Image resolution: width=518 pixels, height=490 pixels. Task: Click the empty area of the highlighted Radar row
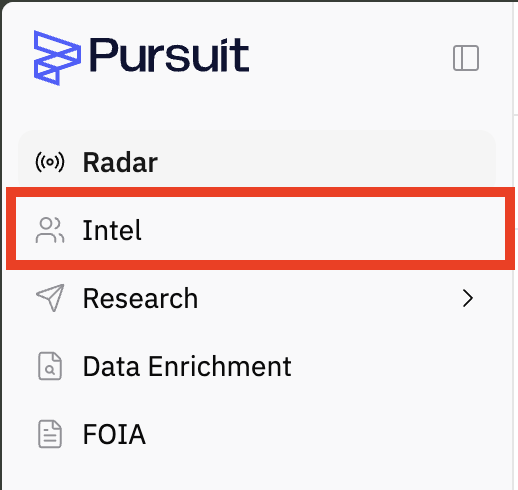(327, 162)
